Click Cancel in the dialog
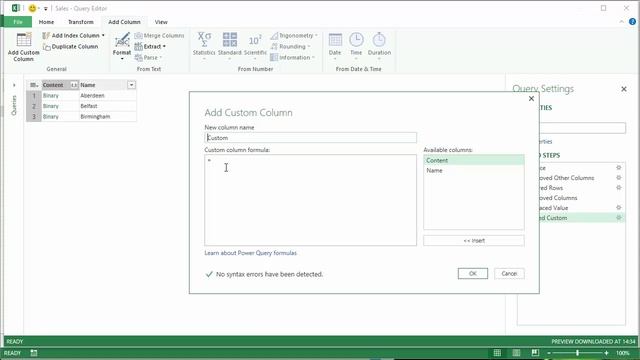Image resolution: width=640 pixels, height=360 pixels. [x=509, y=273]
